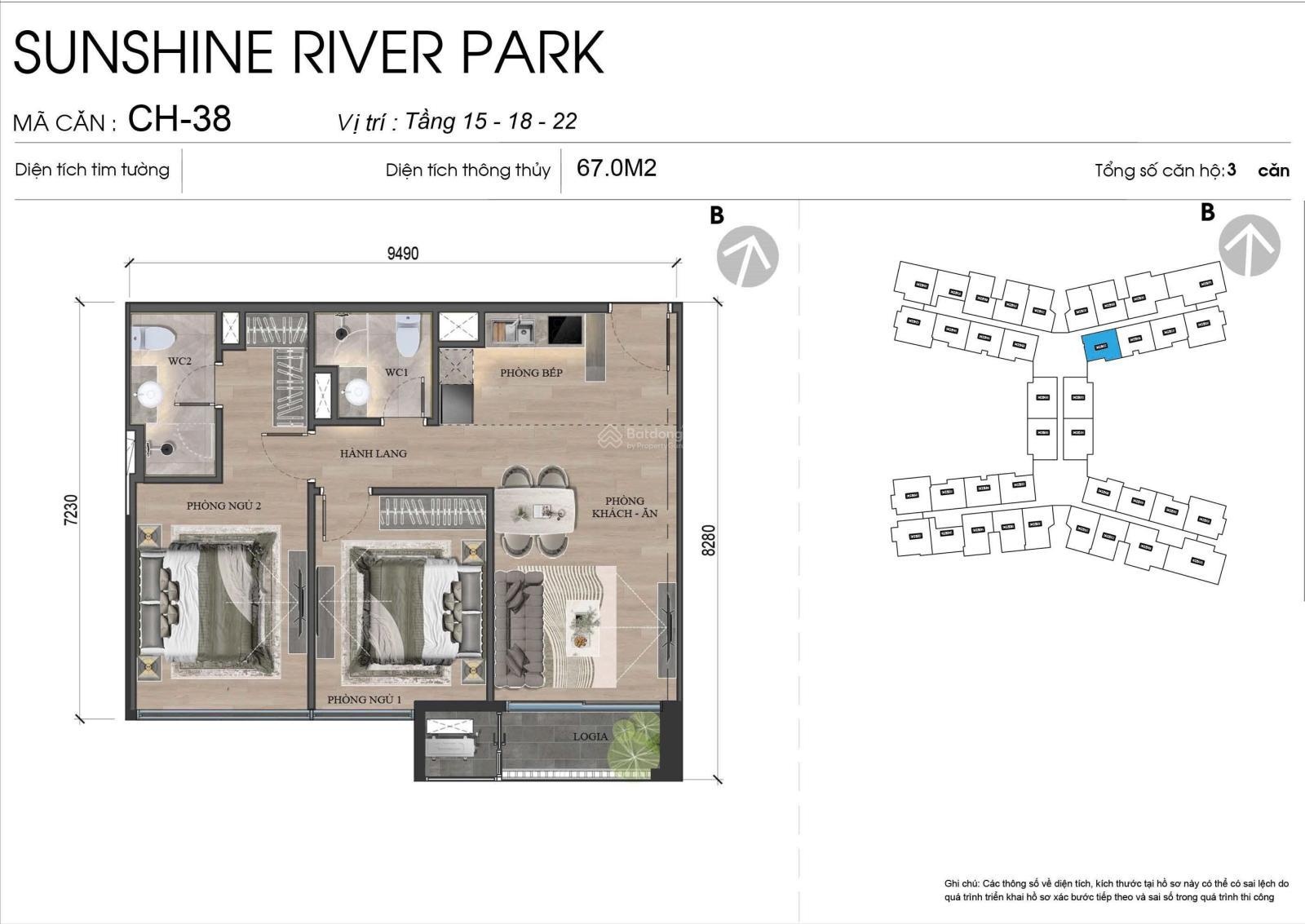Image resolution: width=1305 pixels, height=924 pixels.
Task: Click the north compass arrow beside the site plan
Action: [x=1250, y=245]
